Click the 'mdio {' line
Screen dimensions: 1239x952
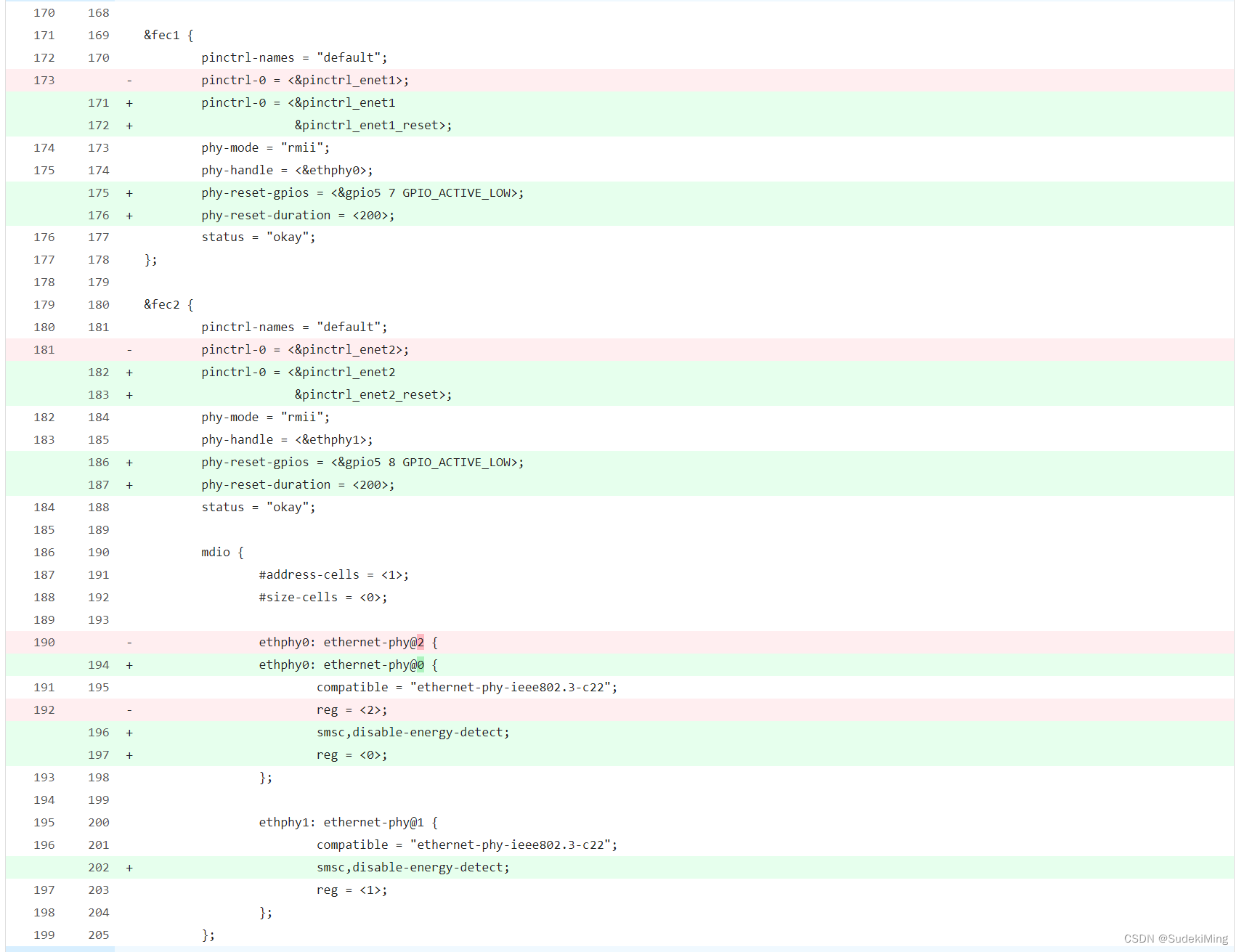click(x=619, y=552)
